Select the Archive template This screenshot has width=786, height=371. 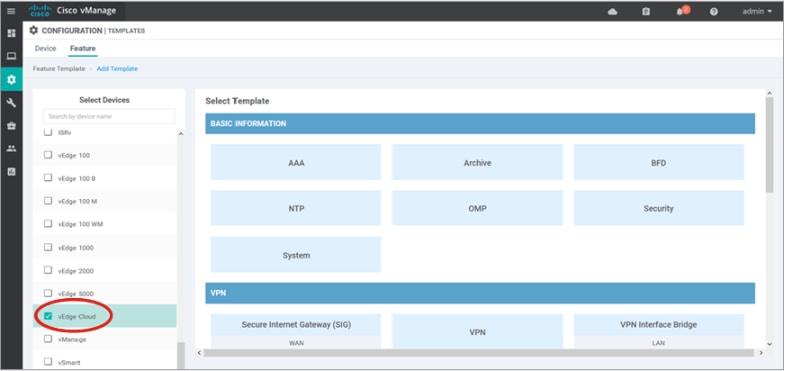(477, 162)
